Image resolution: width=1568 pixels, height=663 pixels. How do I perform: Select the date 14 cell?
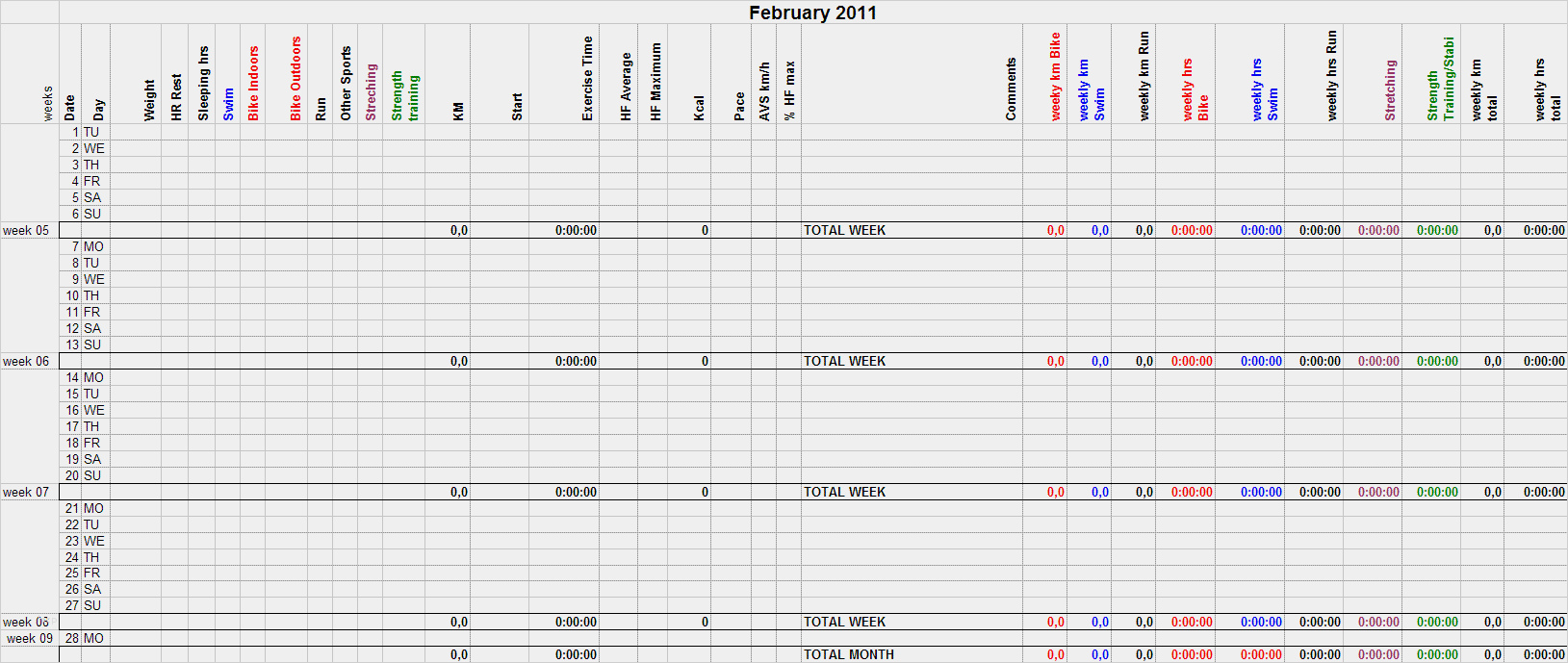72,378
